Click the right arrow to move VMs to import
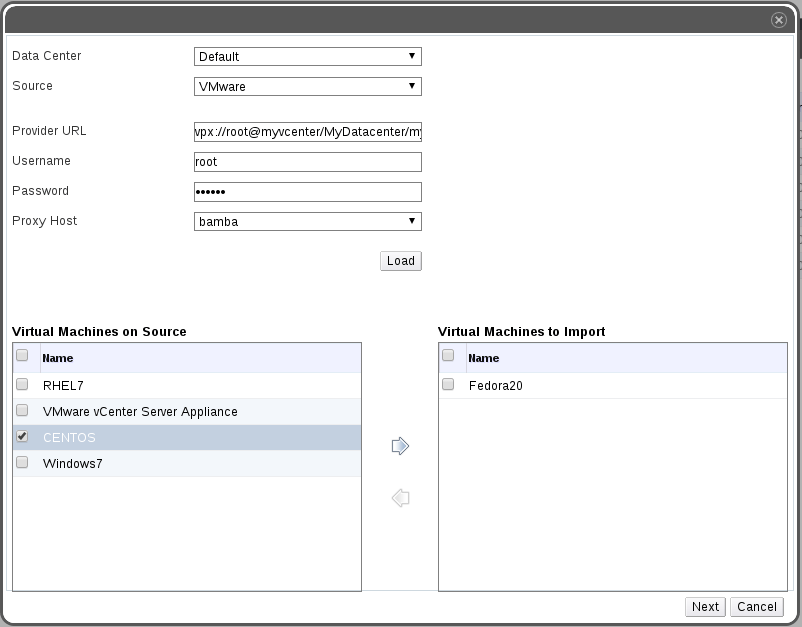 tap(400, 446)
